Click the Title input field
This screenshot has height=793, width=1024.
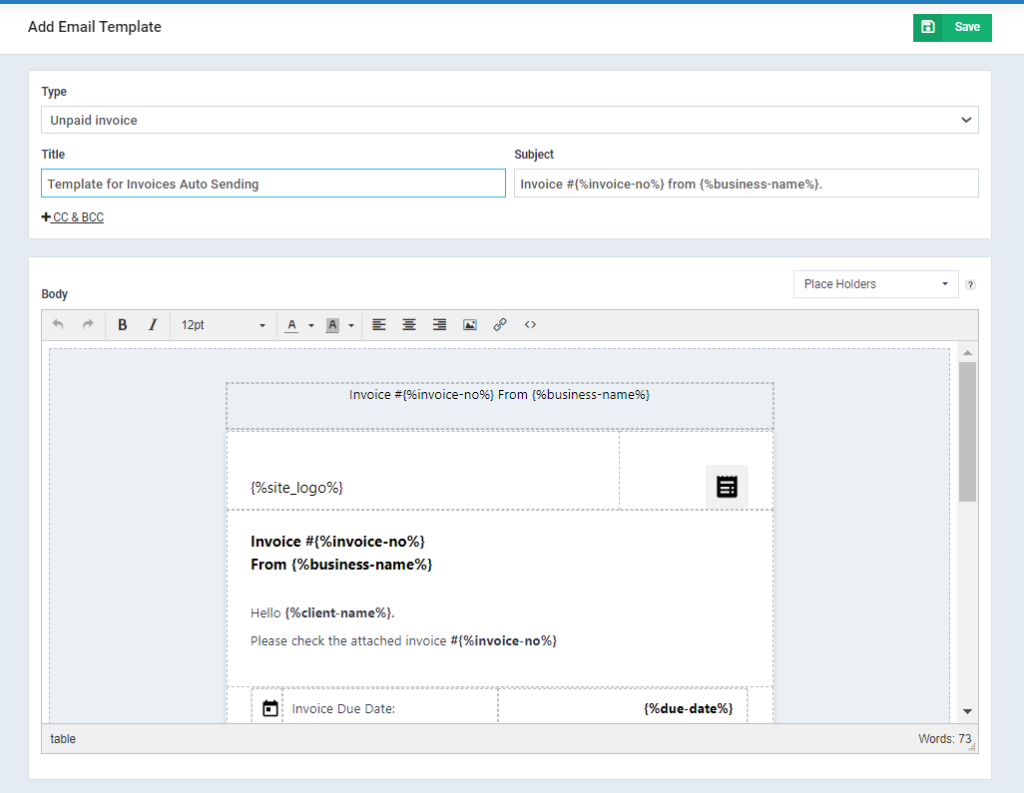coord(273,184)
